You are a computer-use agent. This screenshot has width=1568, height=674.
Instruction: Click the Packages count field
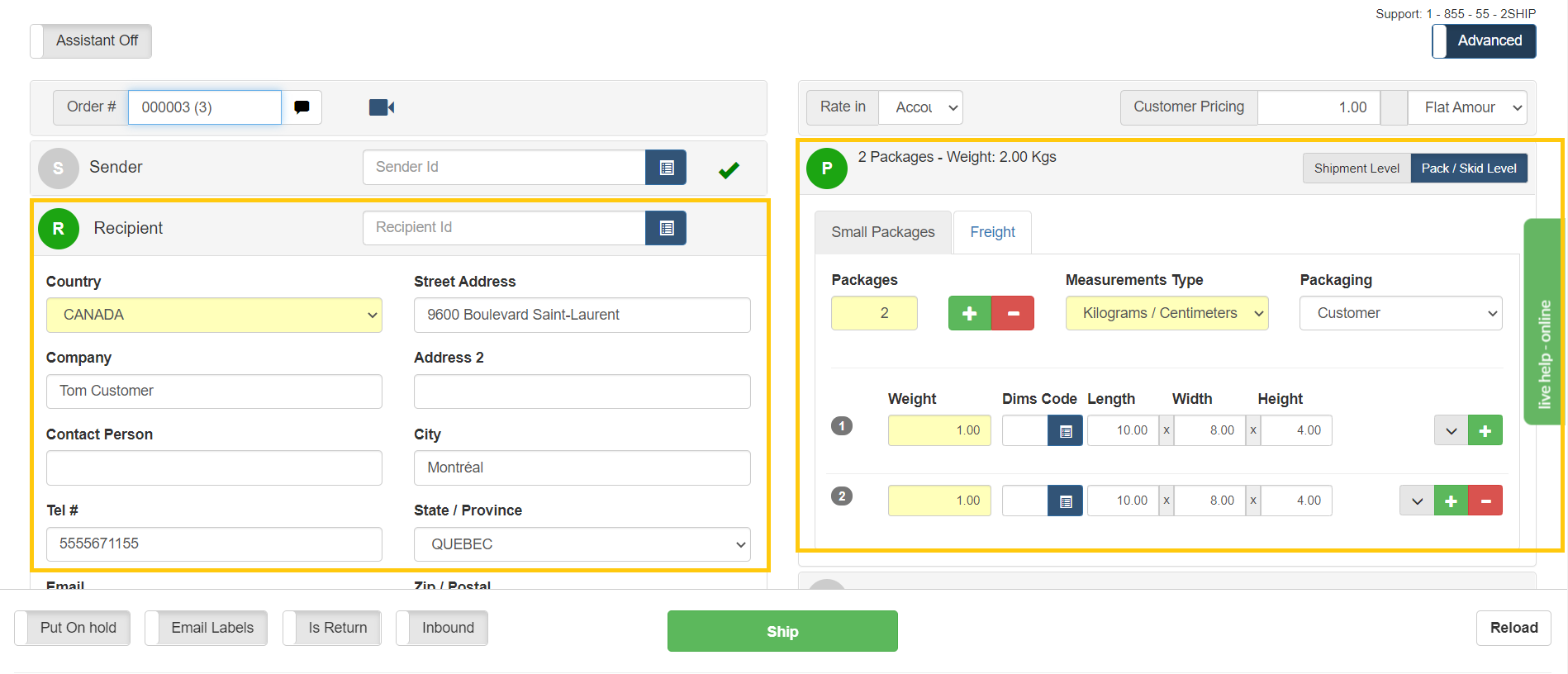(874, 313)
